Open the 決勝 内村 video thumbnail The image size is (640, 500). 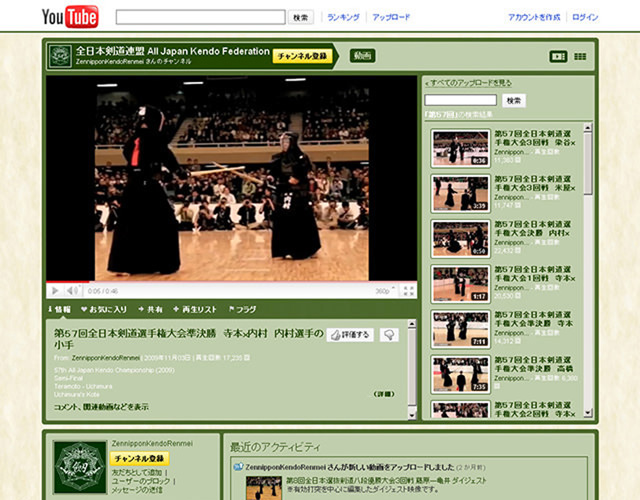(x=460, y=238)
